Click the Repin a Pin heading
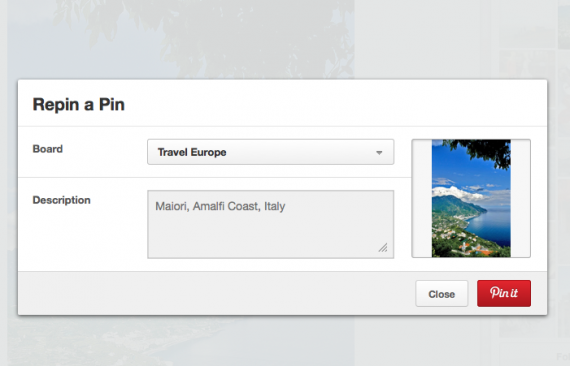 point(79,104)
